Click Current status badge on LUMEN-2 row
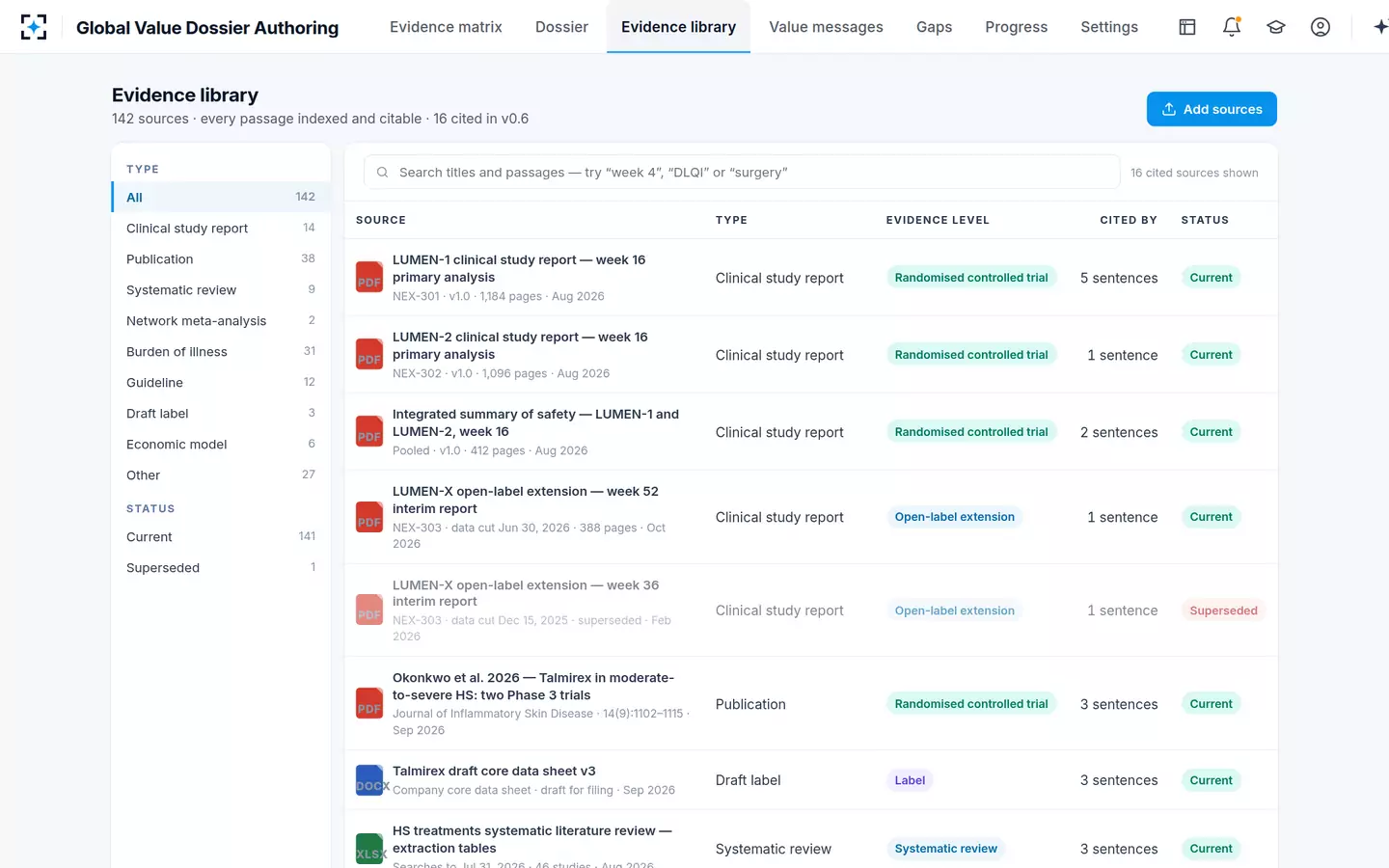 pyautogui.click(x=1211, y=355)
